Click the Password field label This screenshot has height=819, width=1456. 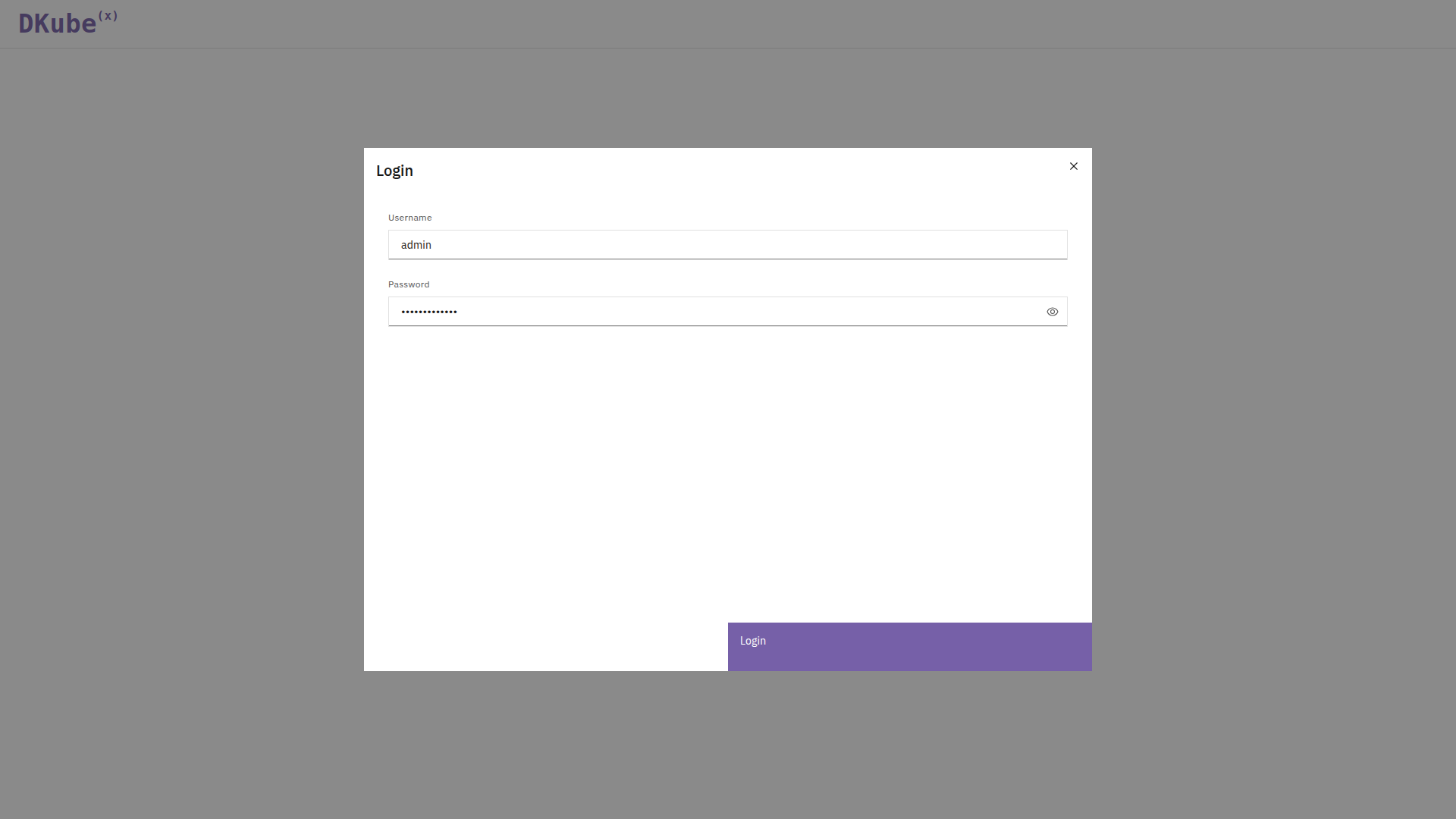(408, 284)
